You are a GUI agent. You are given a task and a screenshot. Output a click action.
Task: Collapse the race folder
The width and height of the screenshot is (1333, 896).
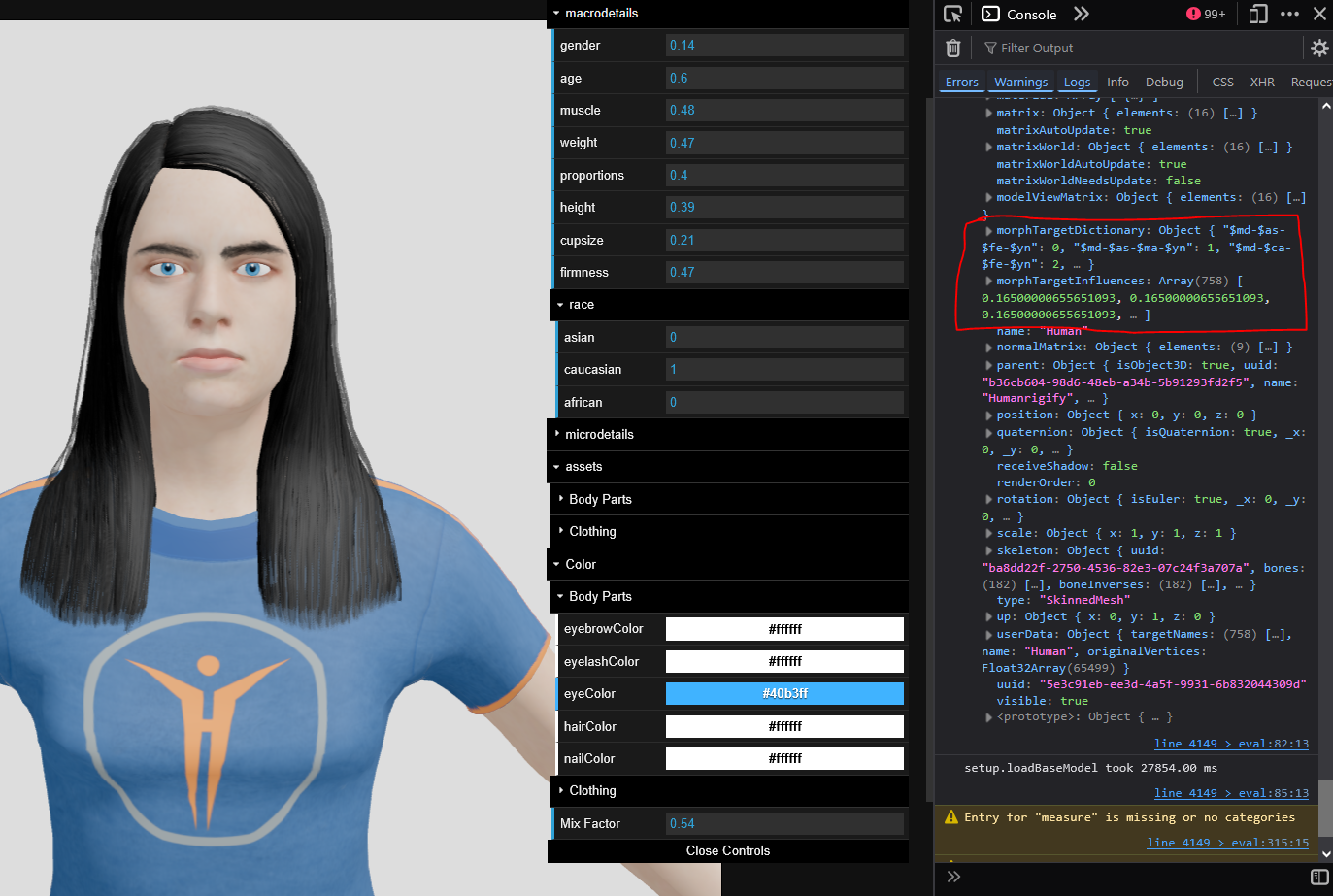point(730,305)
